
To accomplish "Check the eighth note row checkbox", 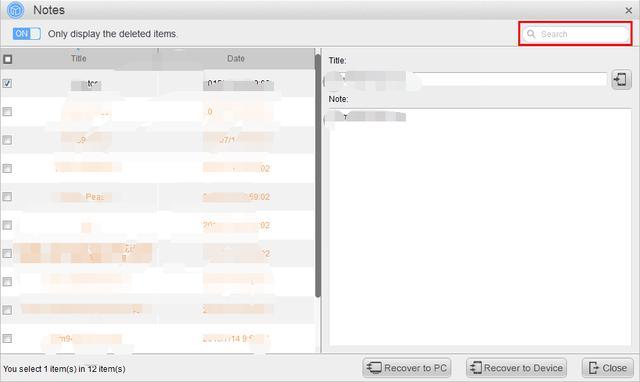I will (7, 282).
